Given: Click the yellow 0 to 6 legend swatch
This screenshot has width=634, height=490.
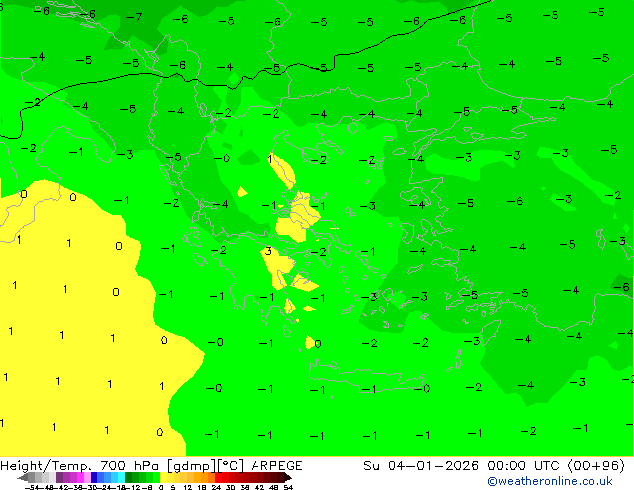Looking at the screenshot, I should [163, 477].
